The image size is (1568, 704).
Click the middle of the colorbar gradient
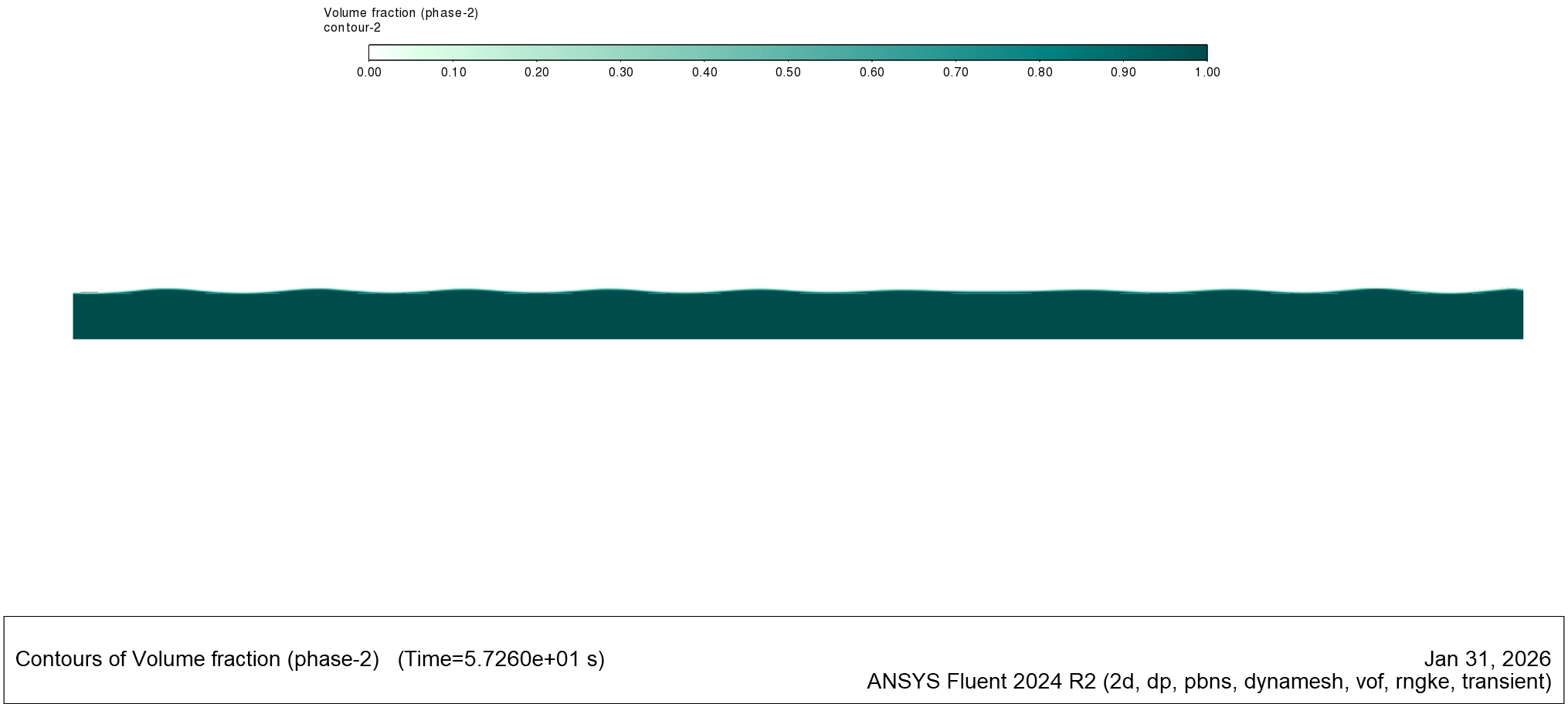(788, 52)
